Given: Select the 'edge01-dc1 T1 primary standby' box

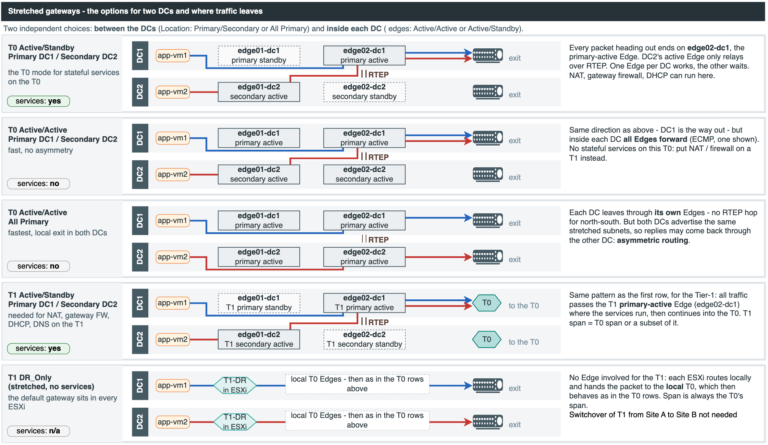Looking at the screenshot, I should pyautogui.click(x=259, y=303).
